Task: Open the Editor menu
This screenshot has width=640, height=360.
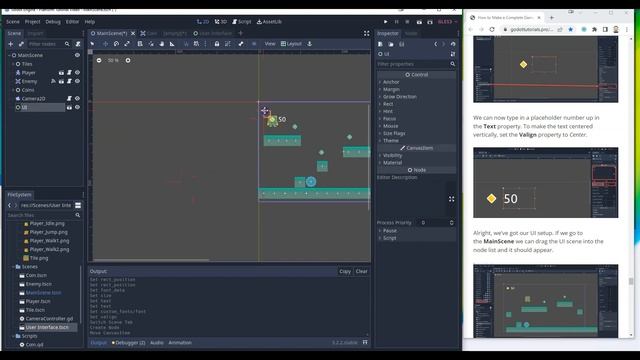Action: 72,22
